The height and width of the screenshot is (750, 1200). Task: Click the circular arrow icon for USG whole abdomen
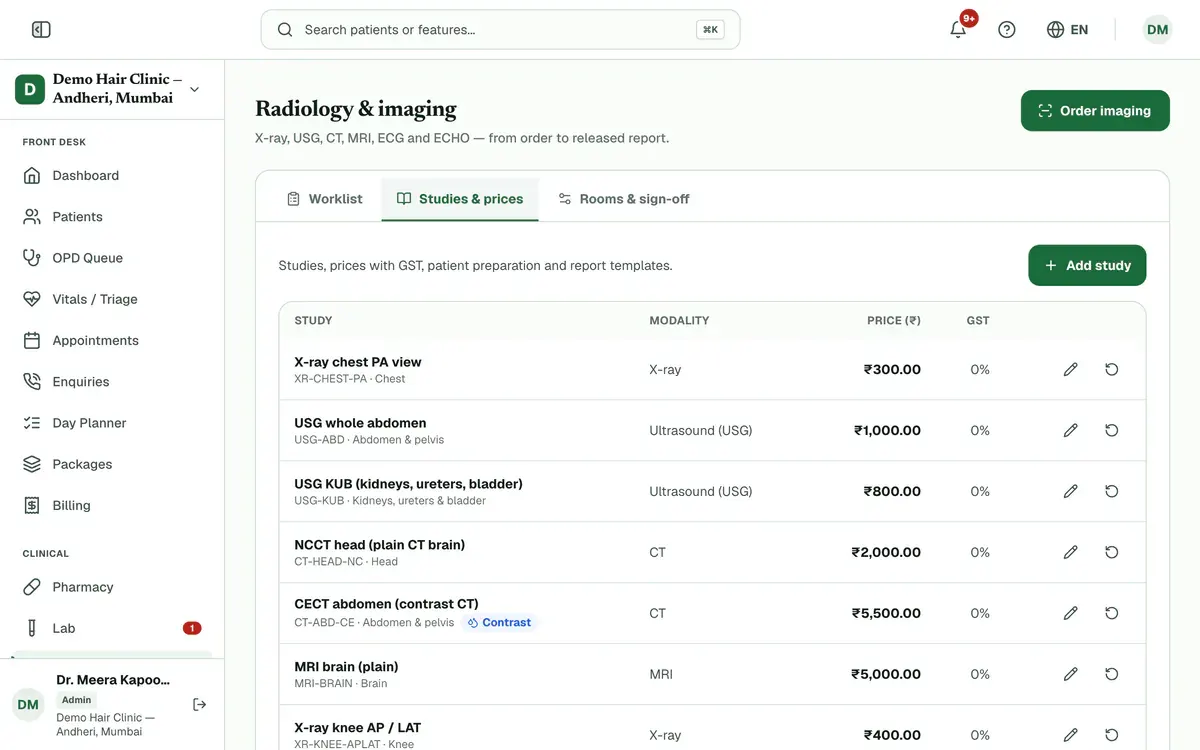1112,431
